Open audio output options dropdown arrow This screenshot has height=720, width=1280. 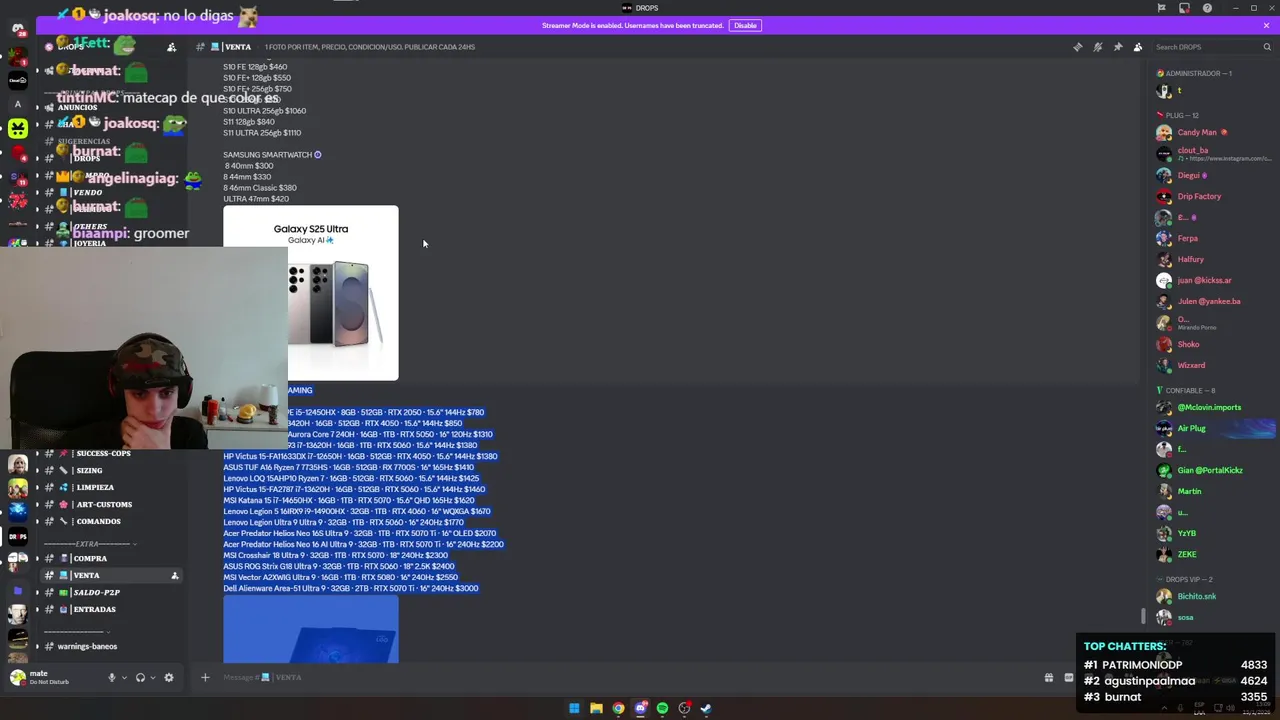coord(153,677)
